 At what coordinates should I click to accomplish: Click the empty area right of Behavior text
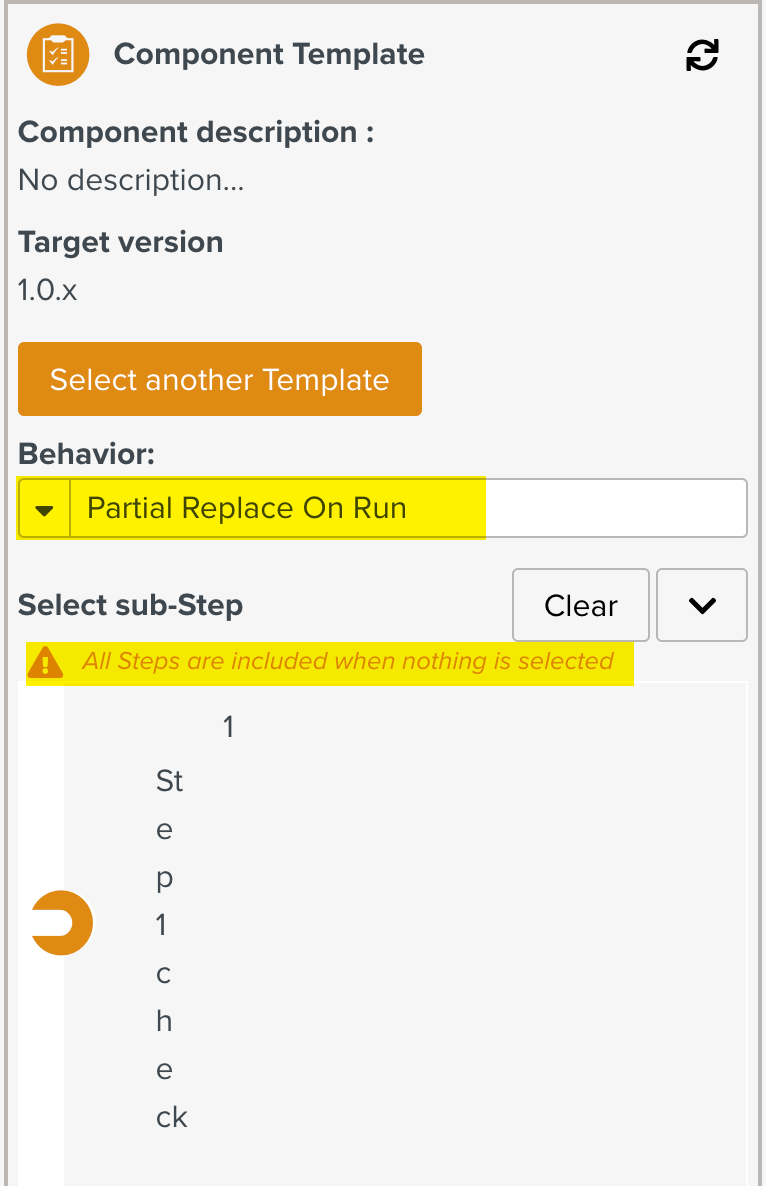pos(615,508)
